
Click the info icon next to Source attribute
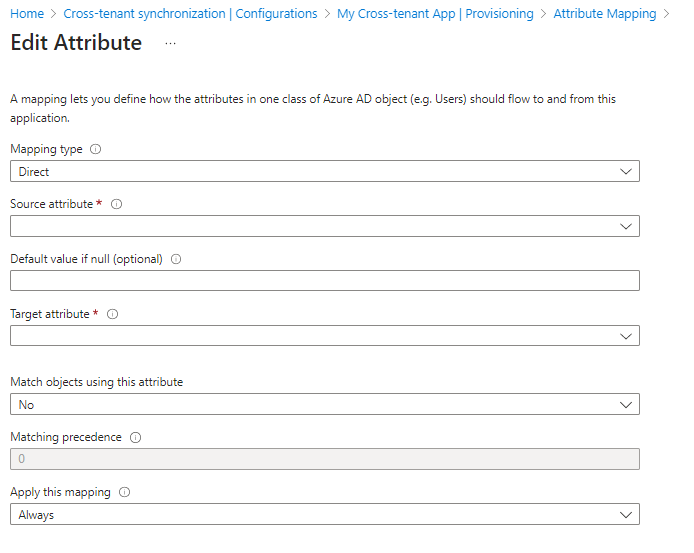point(116,204)
